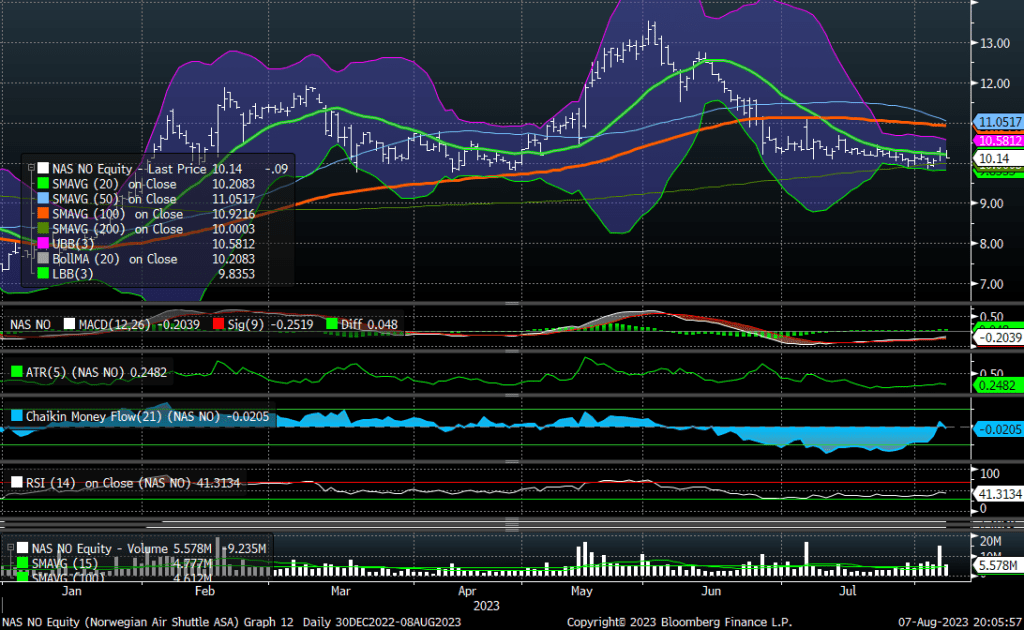1024x630 pixels.
Task: Click the May label on the date axis
Action: [x=581, y=591]
